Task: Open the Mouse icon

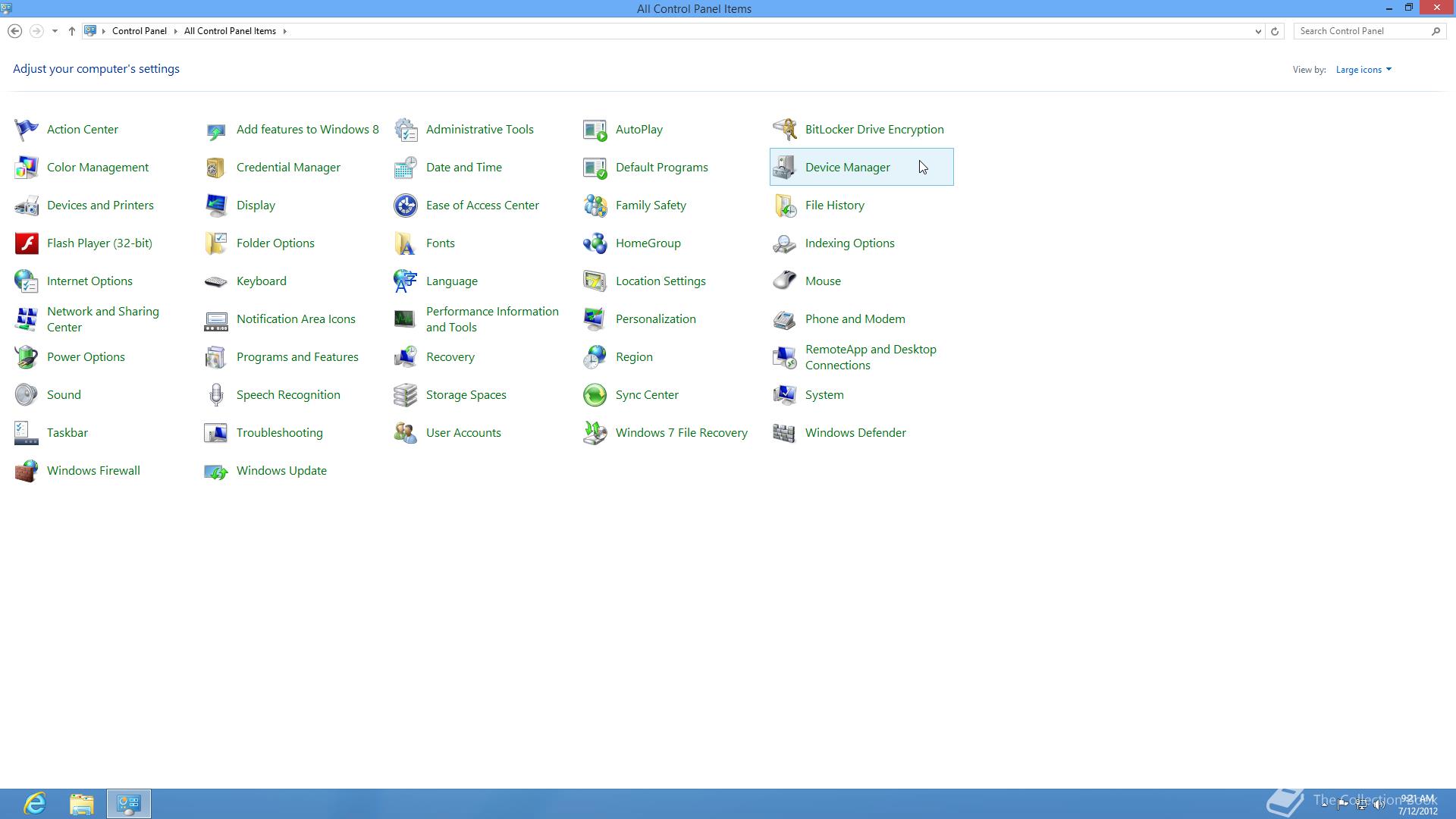Action: 785,281
